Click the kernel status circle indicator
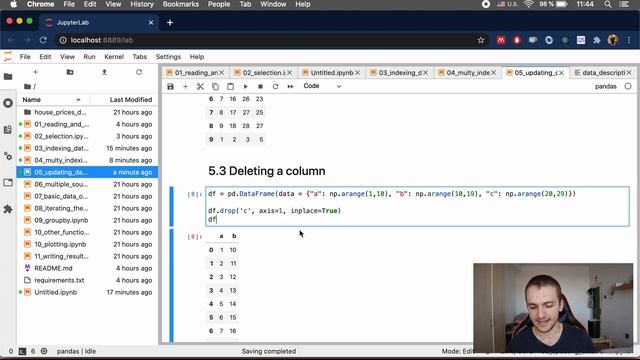The height and width of the screenshot is (360, 640). tap(628, 86)
